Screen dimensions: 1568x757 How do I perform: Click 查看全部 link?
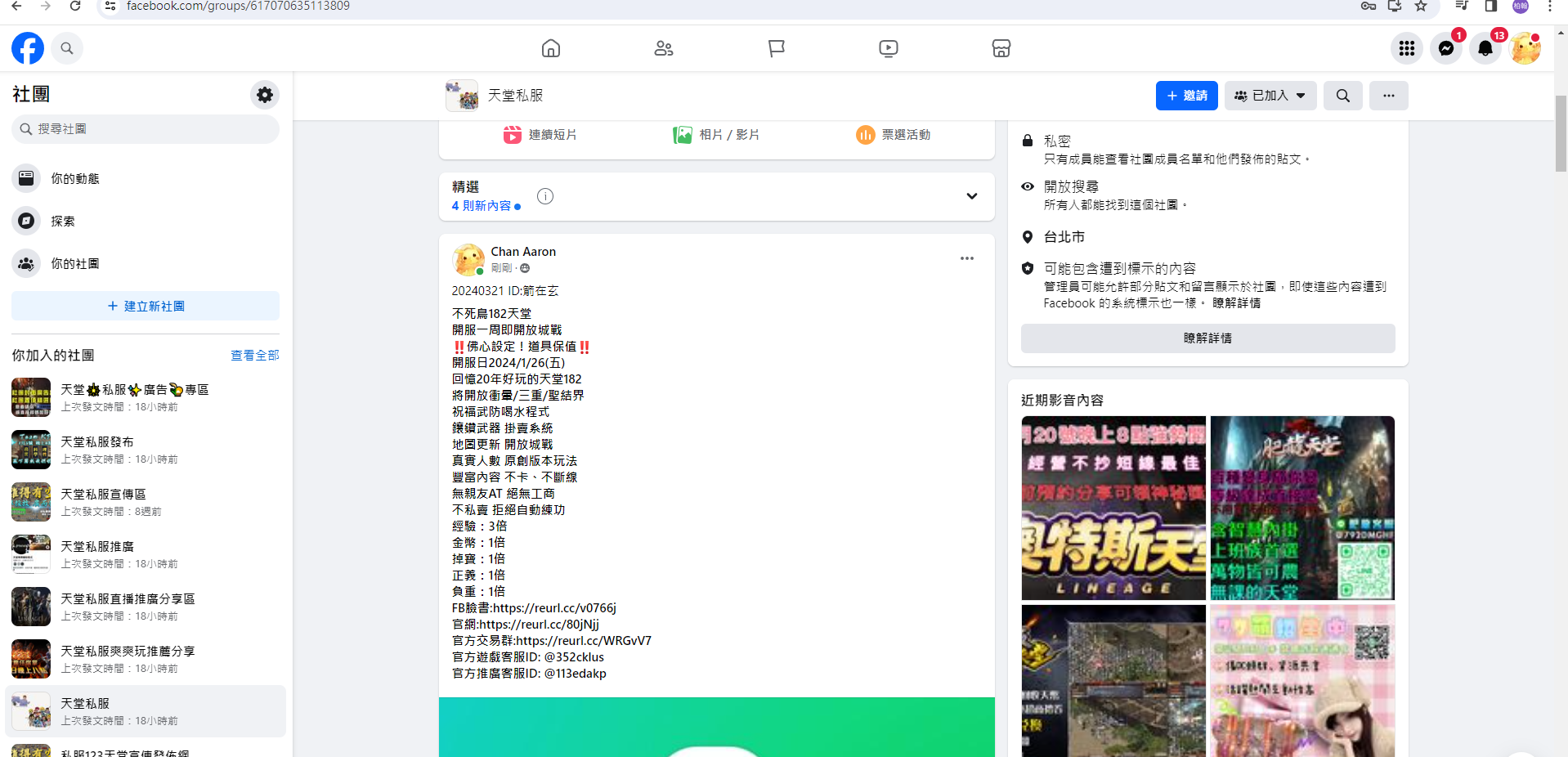click(255, 356)
